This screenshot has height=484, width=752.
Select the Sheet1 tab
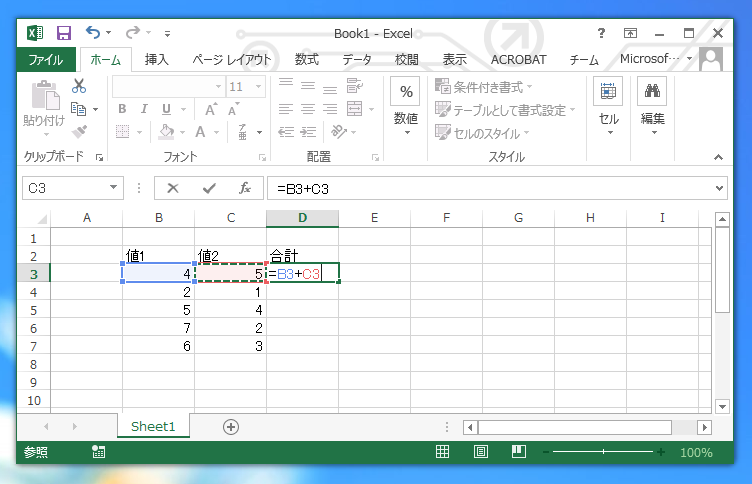coord(153,426)
